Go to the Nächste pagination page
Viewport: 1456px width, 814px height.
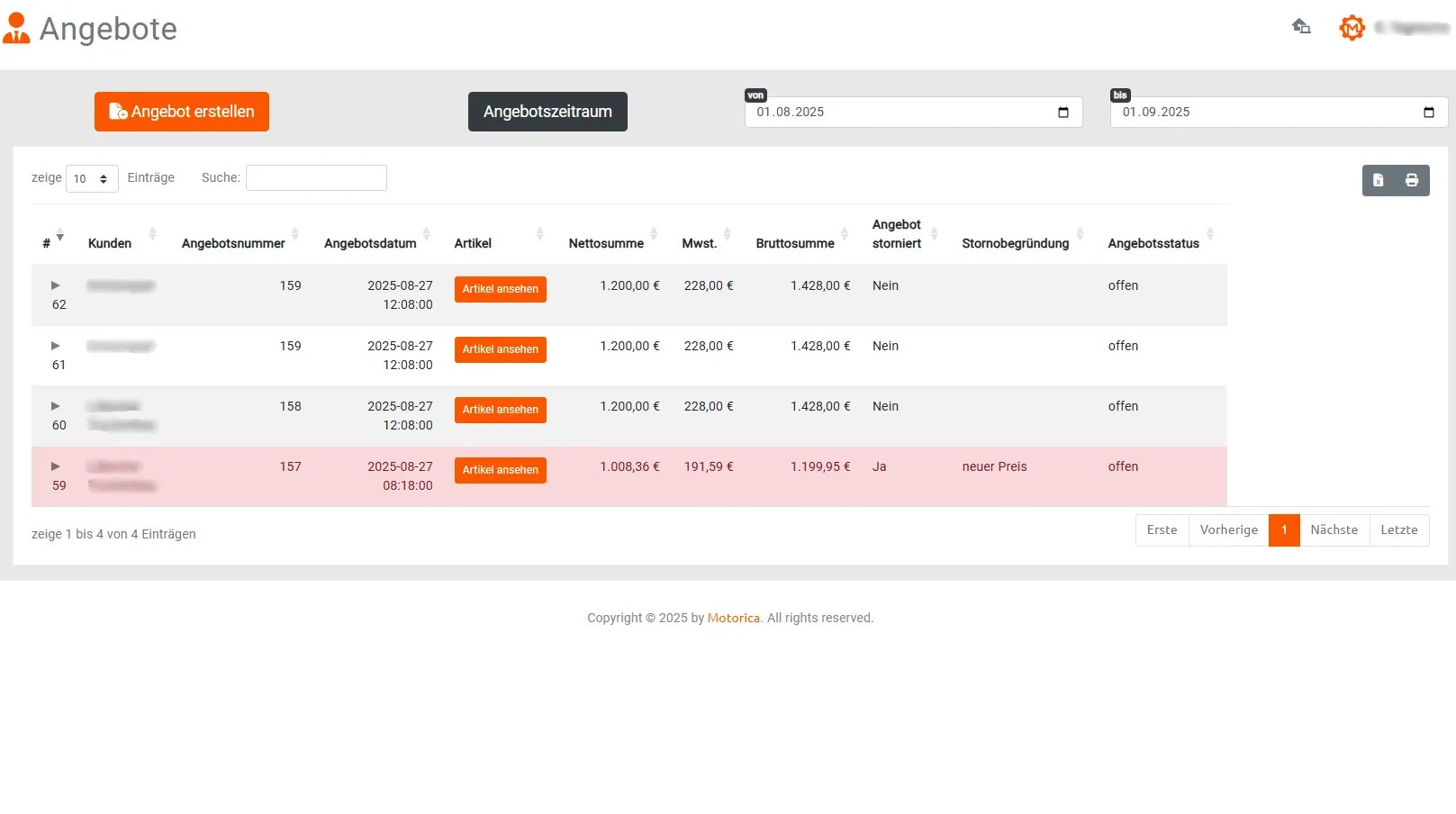(x=1334, y=530)
